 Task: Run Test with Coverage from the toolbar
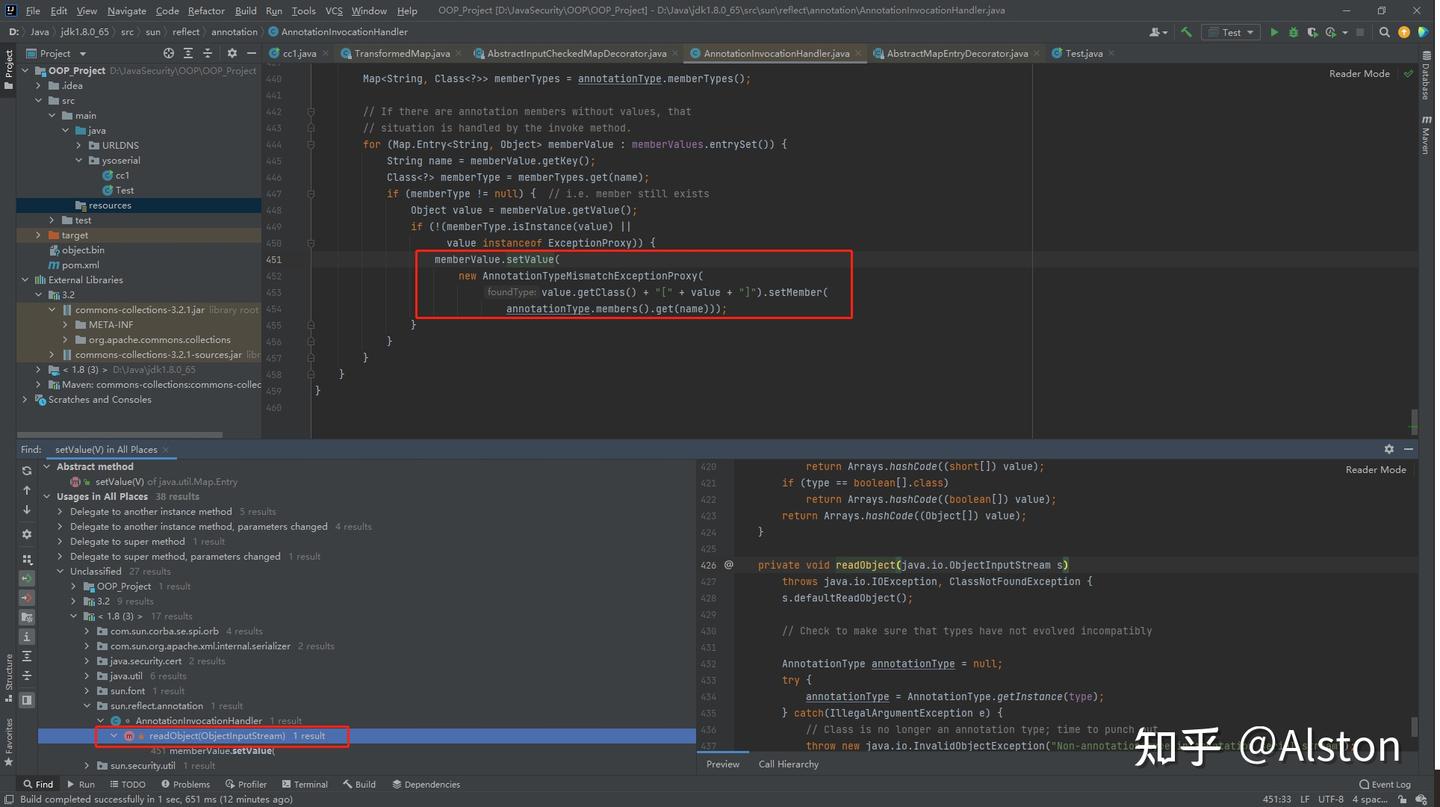click(x=1312, y=32)
